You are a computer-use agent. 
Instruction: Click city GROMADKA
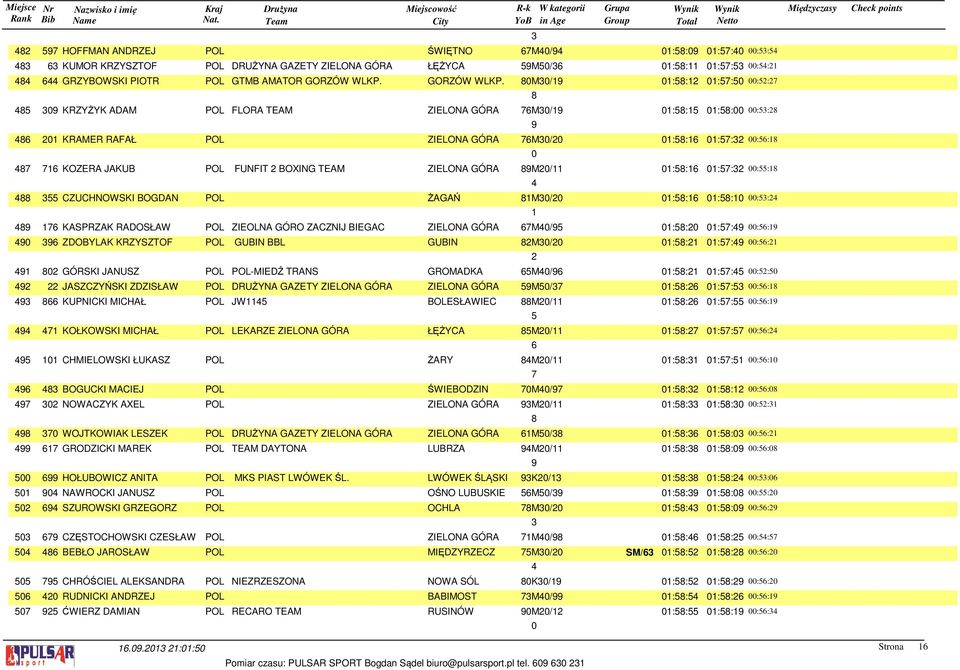tap(455, 271)
